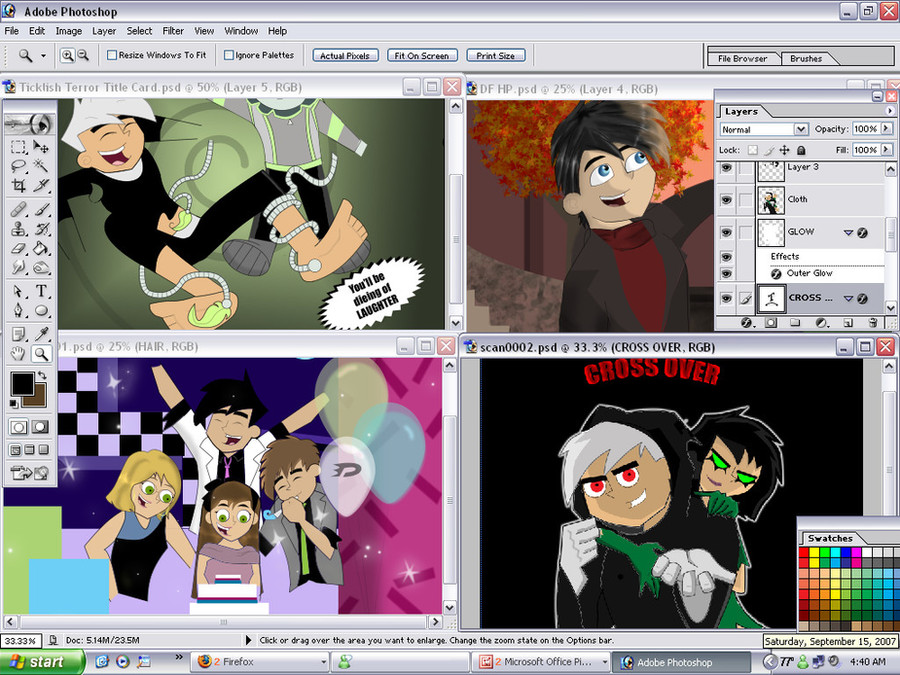
Task: Open the Opacity slider arrow
Action: coord(887,129)
